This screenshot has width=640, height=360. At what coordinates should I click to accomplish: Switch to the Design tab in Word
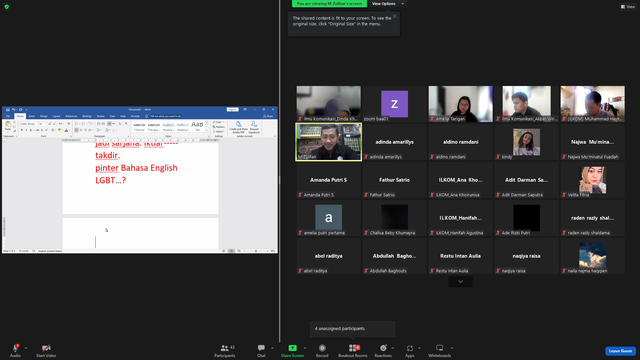[44, 116]
